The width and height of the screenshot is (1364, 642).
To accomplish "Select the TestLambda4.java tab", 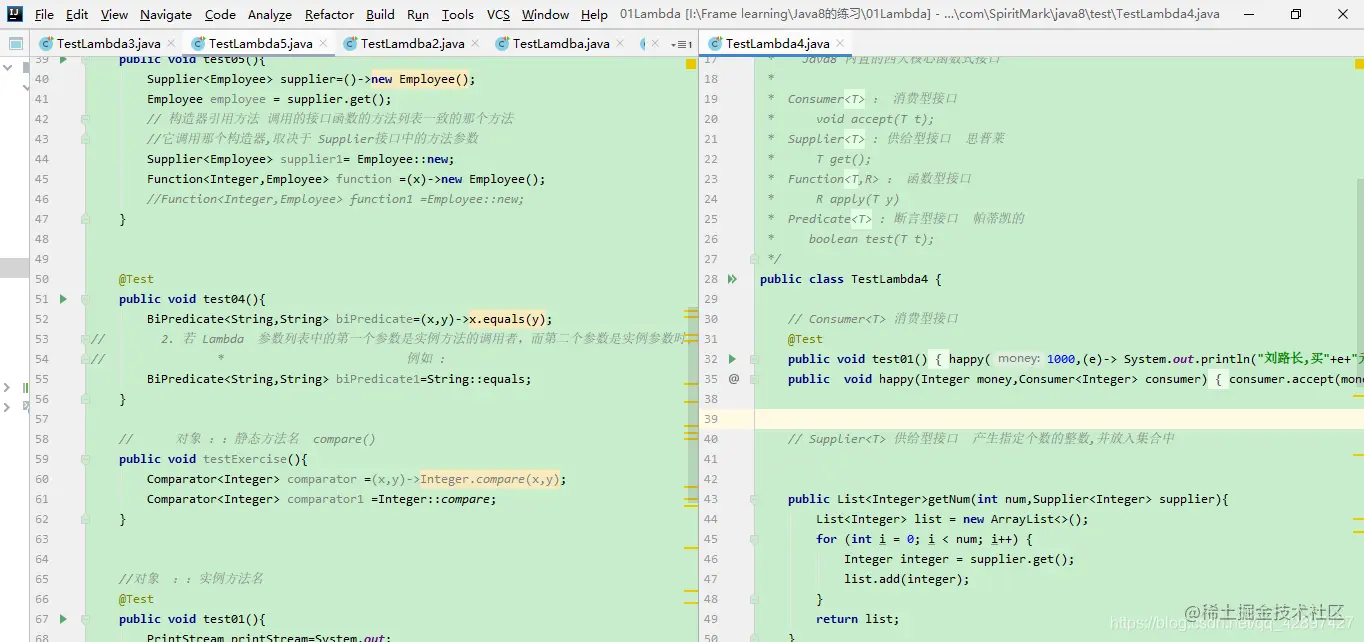I will click(777, 44).
